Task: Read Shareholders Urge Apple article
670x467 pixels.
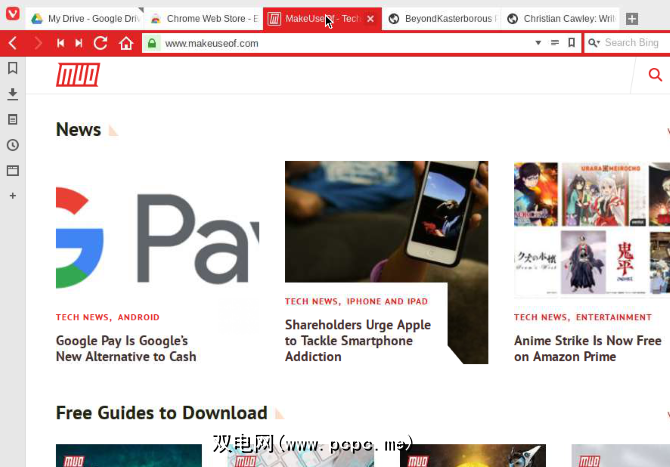Action: [x=358, y=341]
